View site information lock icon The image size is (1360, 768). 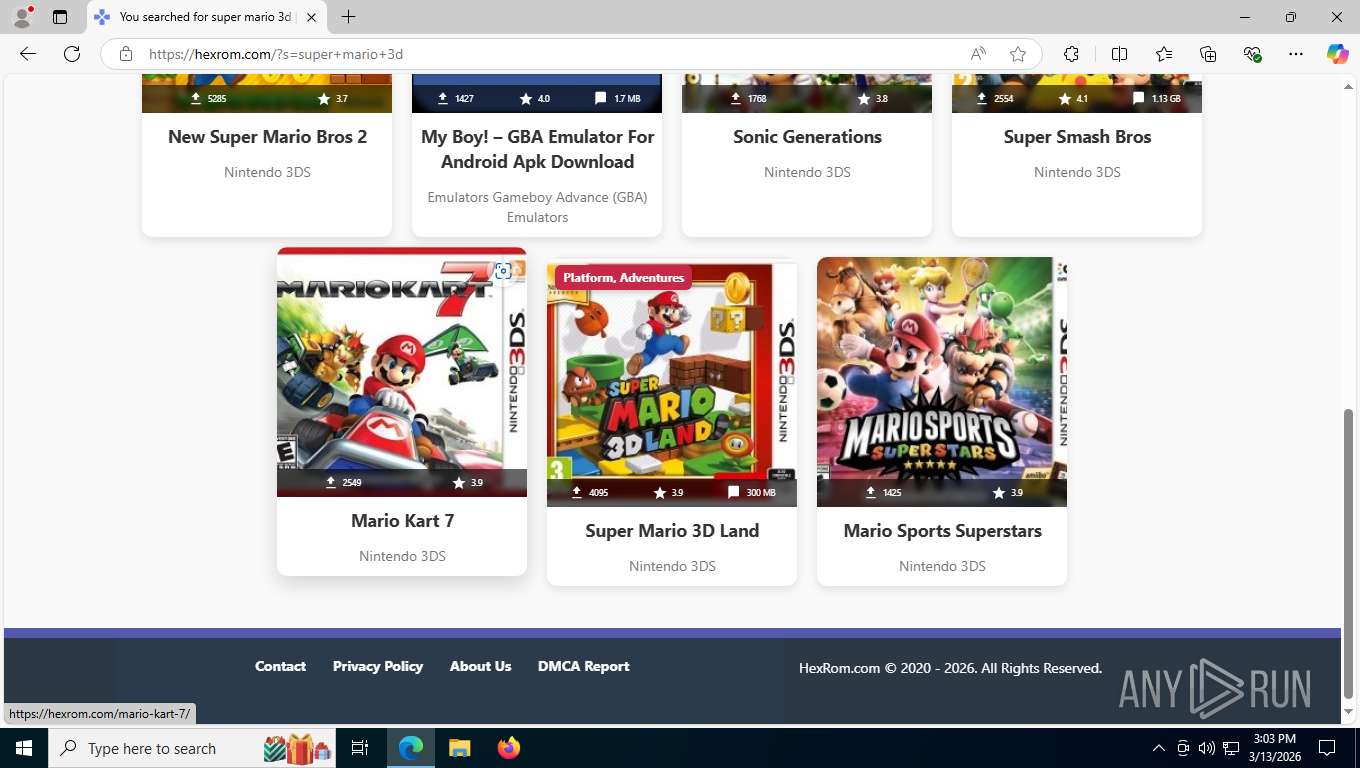coord(125,54)
